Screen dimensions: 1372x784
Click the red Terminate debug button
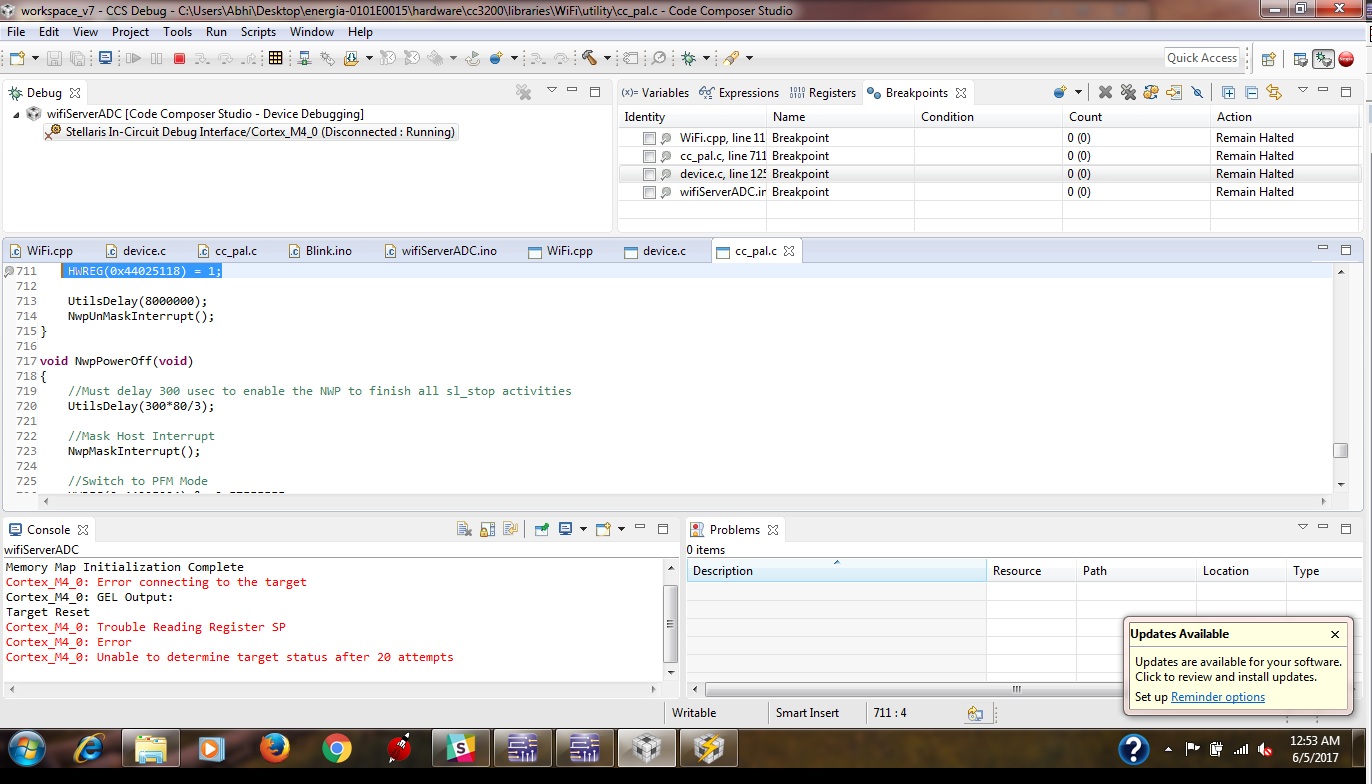[x=180, y=59]
